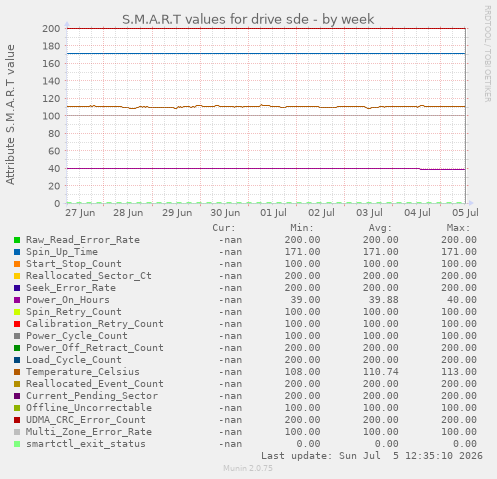Click the smartctl_exit_status light green swatch

click(x=17, y=444)
